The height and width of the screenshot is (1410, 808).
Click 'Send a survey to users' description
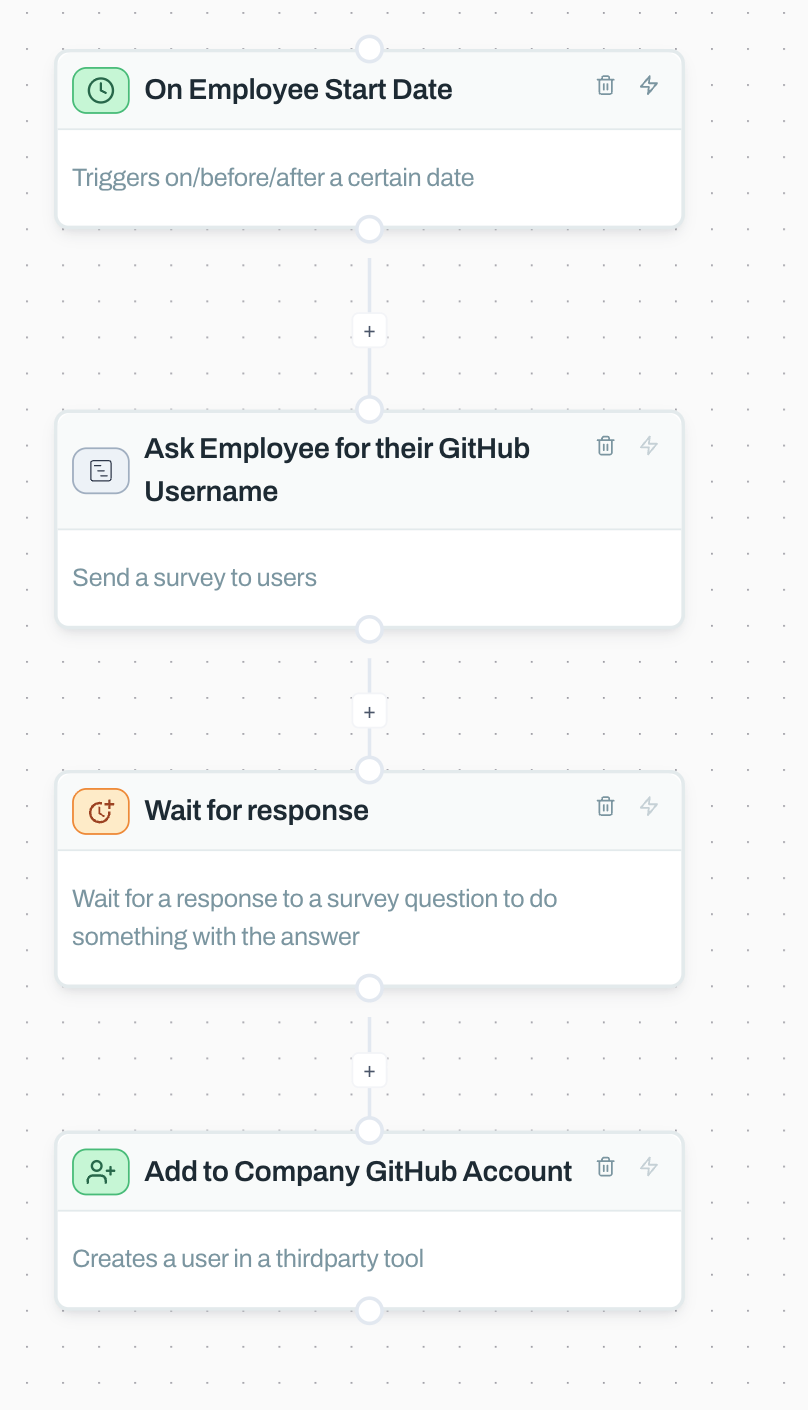[194, 578]
